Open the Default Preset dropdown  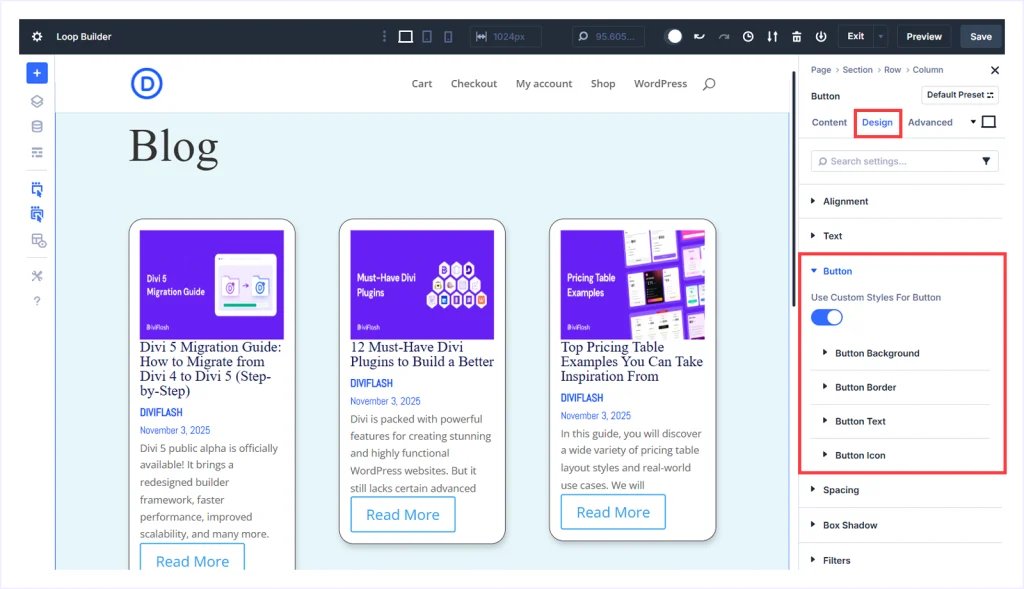coord(960,95)
